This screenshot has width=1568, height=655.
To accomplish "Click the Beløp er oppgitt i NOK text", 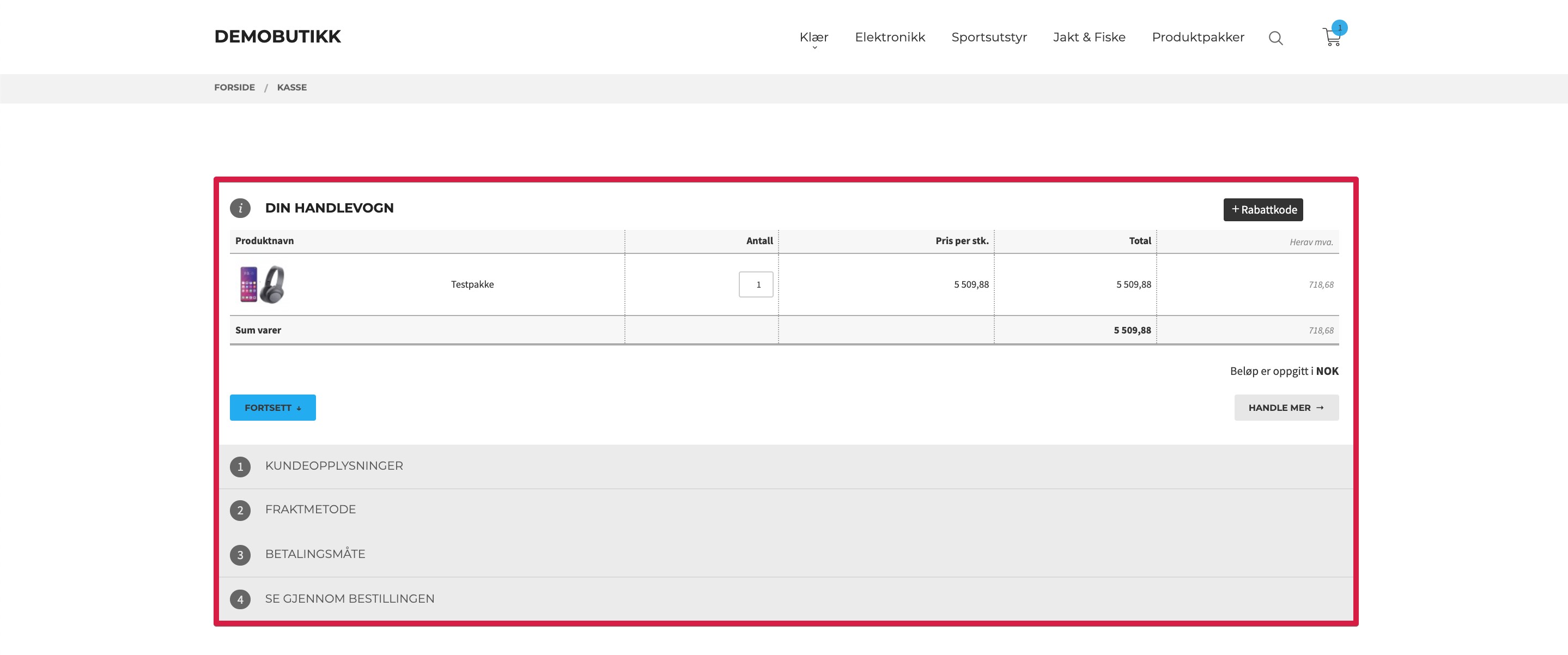I will (x=1284, y=371).
